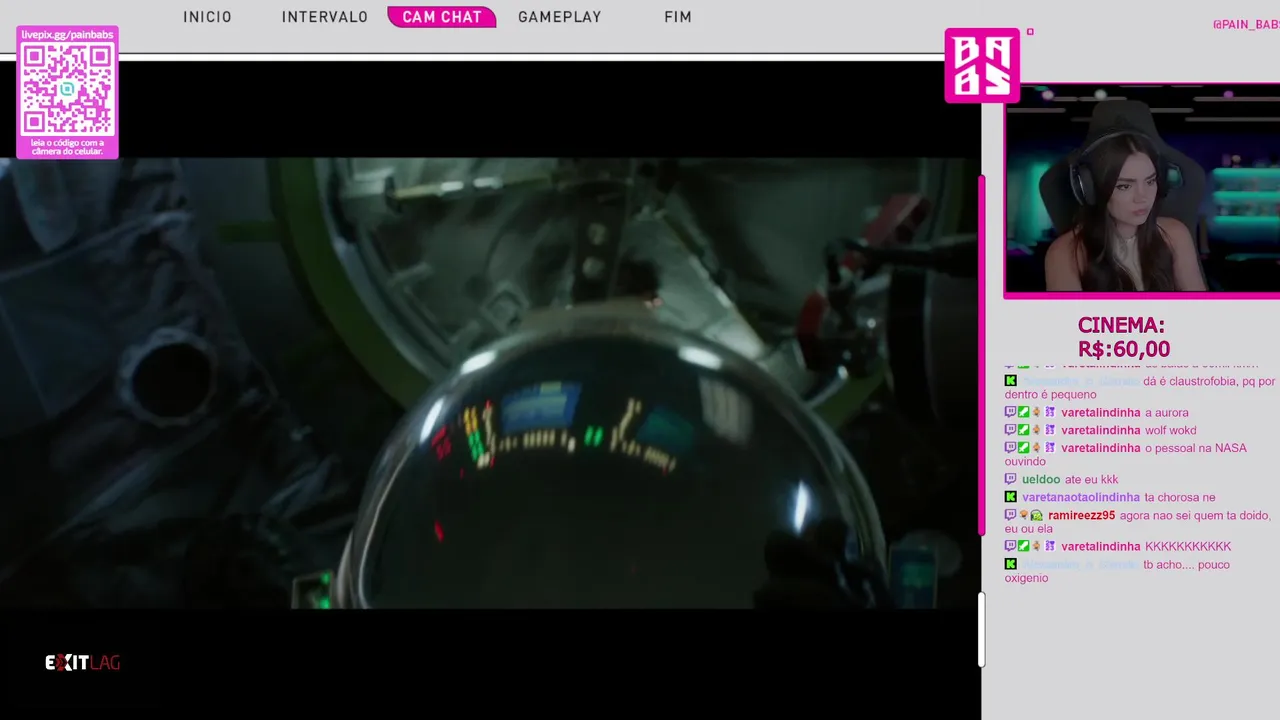Click 'tb acho.... pouco oxigenio' message
The height and width of the screenshot is (720, 1280).
click(x=1117, y=571)
